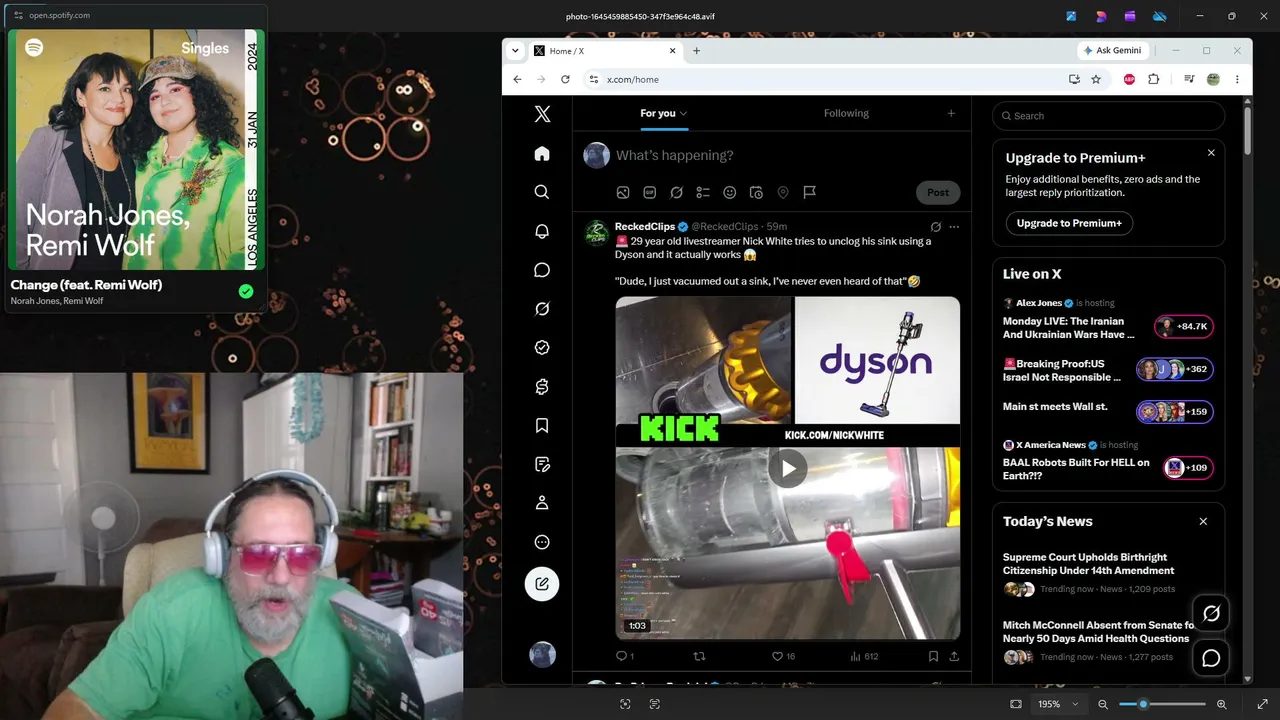Open the floating messages chat button
The image size is (1280, 720).
(x=1211, y=658)
